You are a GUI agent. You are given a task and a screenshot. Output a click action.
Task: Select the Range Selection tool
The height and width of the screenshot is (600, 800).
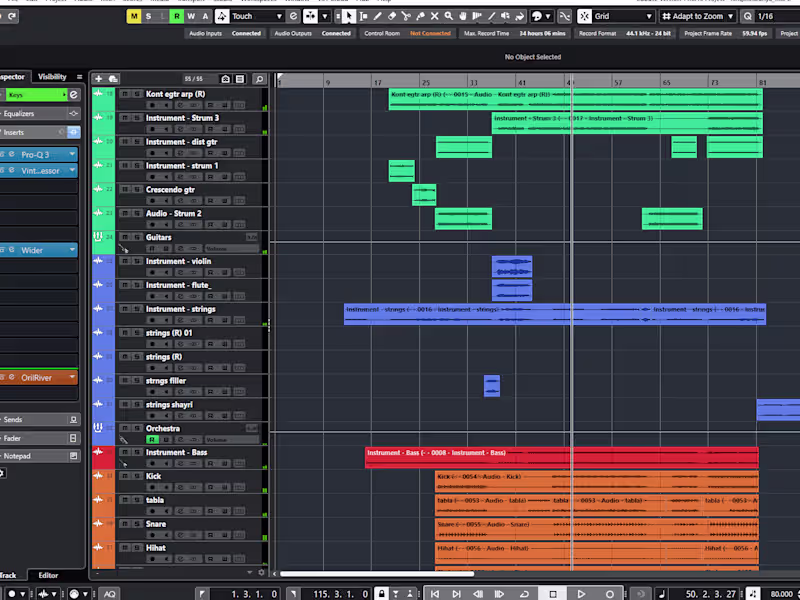click(363, 16)
